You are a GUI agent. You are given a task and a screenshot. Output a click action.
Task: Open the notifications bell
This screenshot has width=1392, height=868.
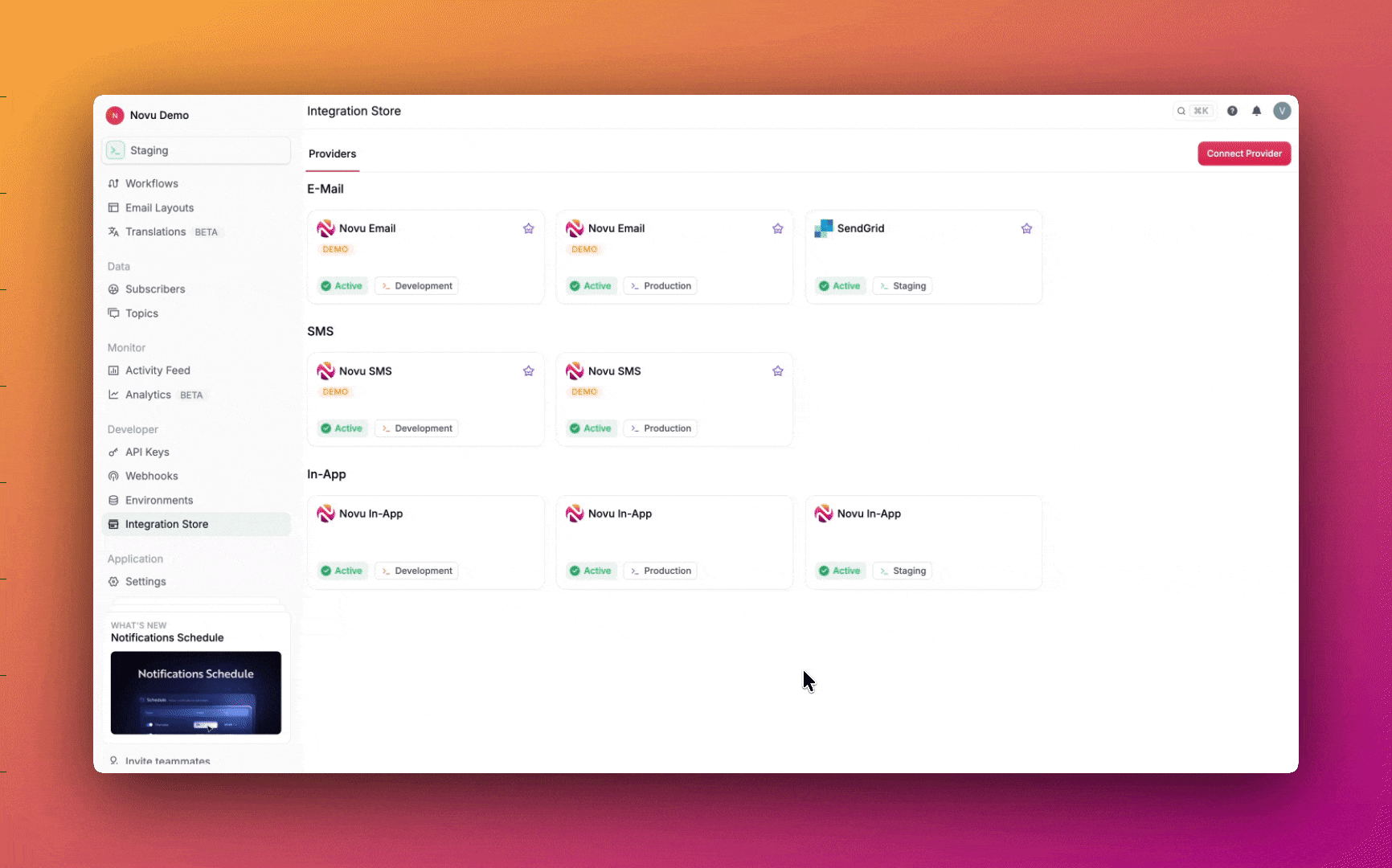(1257, 111)
